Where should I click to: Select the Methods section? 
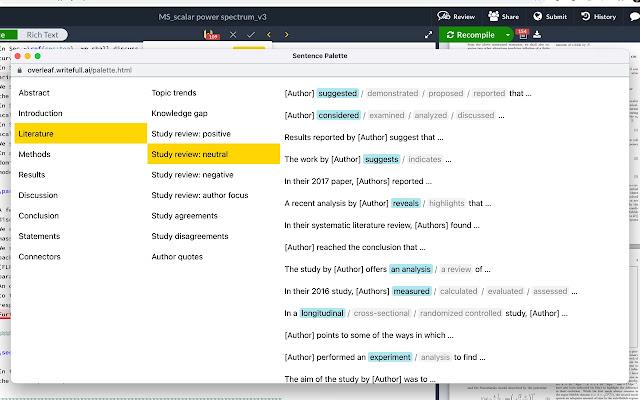[x=34, y=154]
